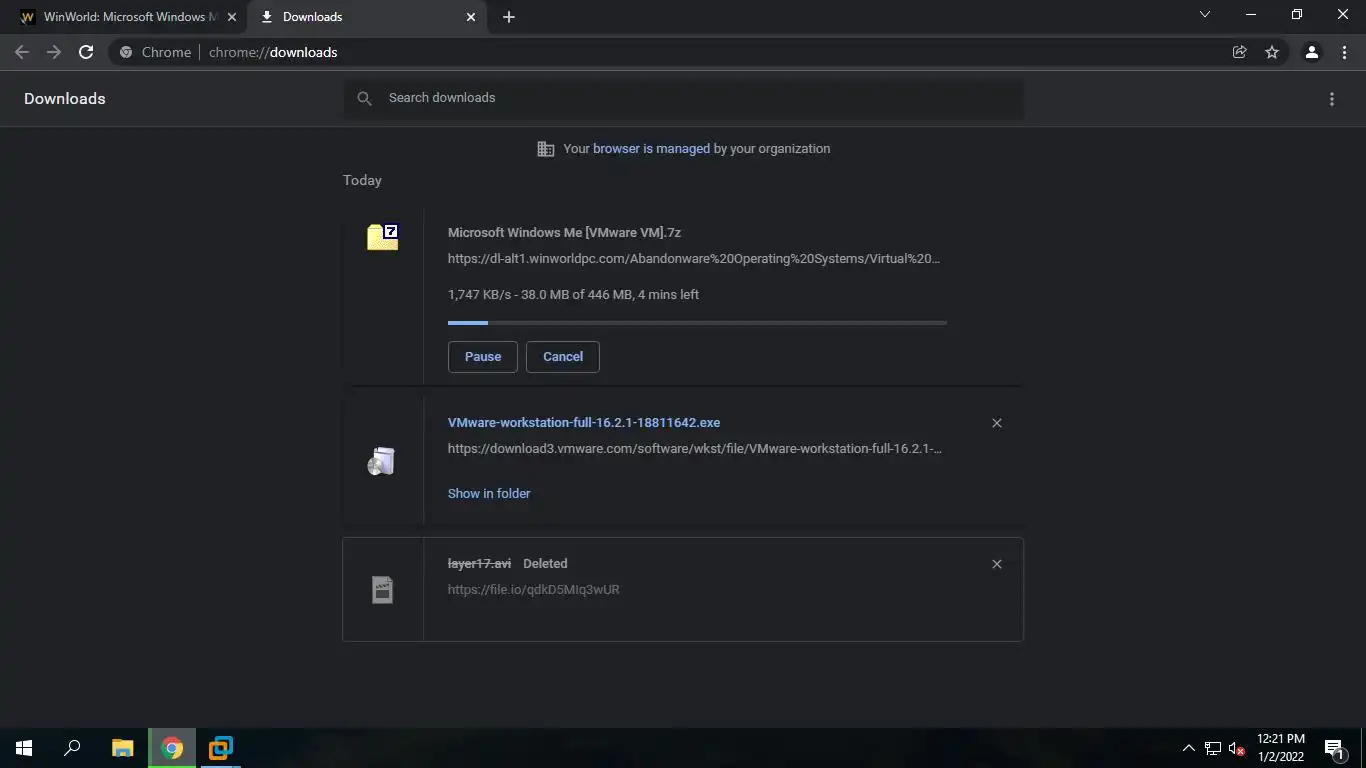Click Show in folder for VMware installer
Screen dimensions: 1366x768
point(489,493)
